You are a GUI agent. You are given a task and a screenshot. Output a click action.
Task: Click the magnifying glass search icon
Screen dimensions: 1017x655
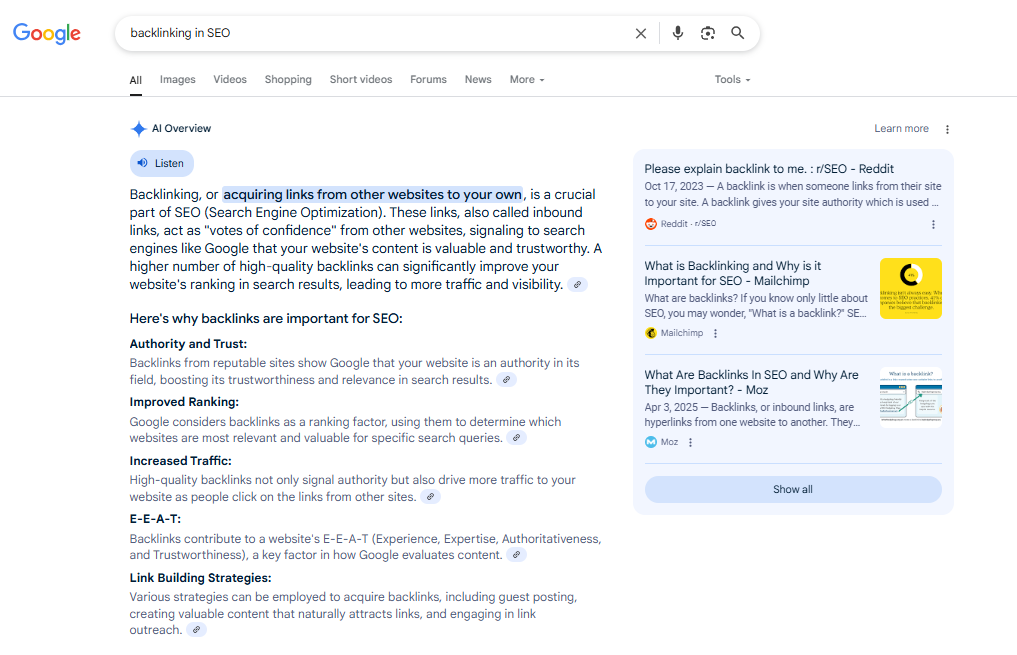click(738, 33)
